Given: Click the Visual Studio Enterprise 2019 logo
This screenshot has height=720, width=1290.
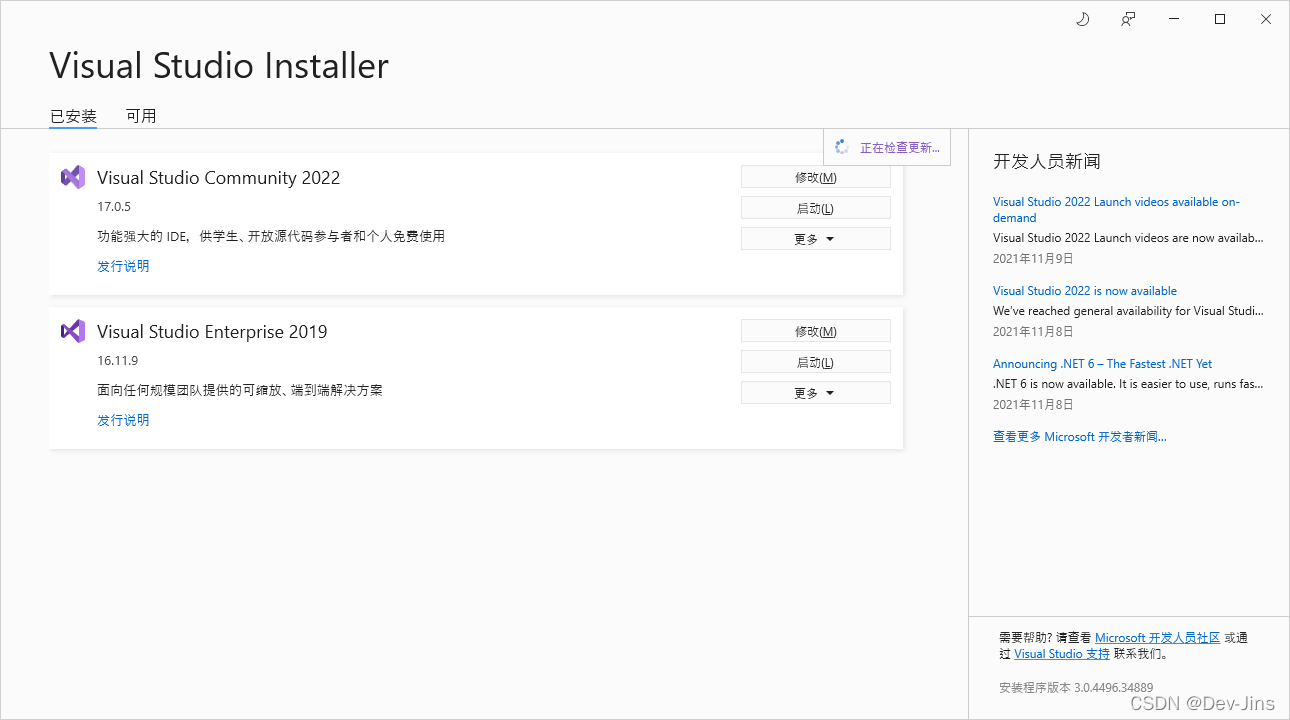Looking at the screenshot, I should pos(72,331).
